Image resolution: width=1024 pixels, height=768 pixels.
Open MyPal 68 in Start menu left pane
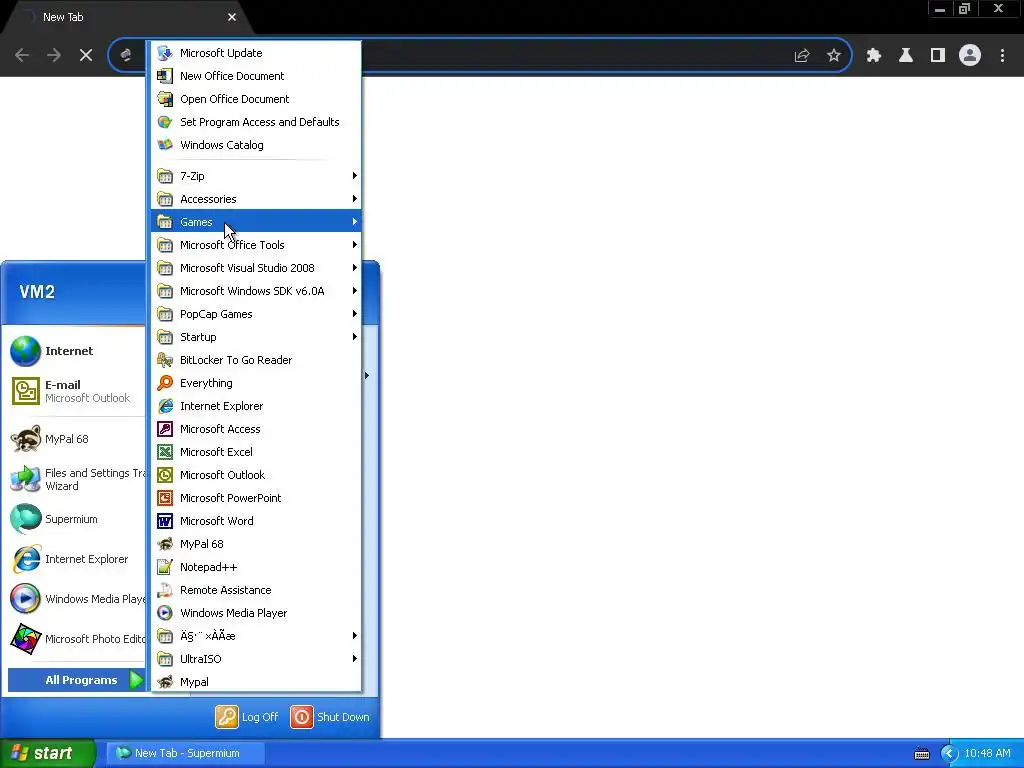[x=76, y=439]
